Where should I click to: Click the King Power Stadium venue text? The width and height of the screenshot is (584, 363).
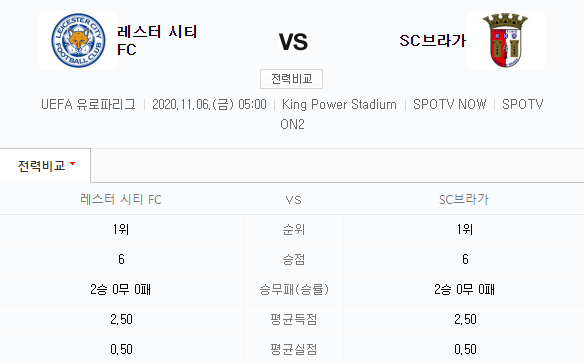pos(339,104)
